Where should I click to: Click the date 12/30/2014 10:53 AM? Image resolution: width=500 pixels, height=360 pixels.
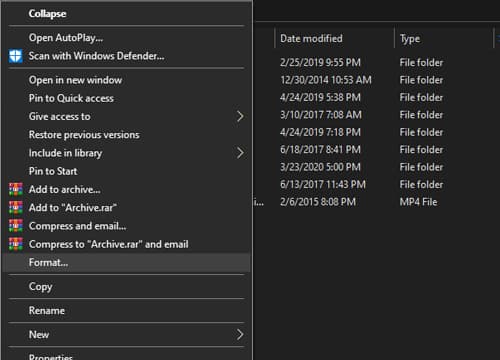tap(326, 80)
